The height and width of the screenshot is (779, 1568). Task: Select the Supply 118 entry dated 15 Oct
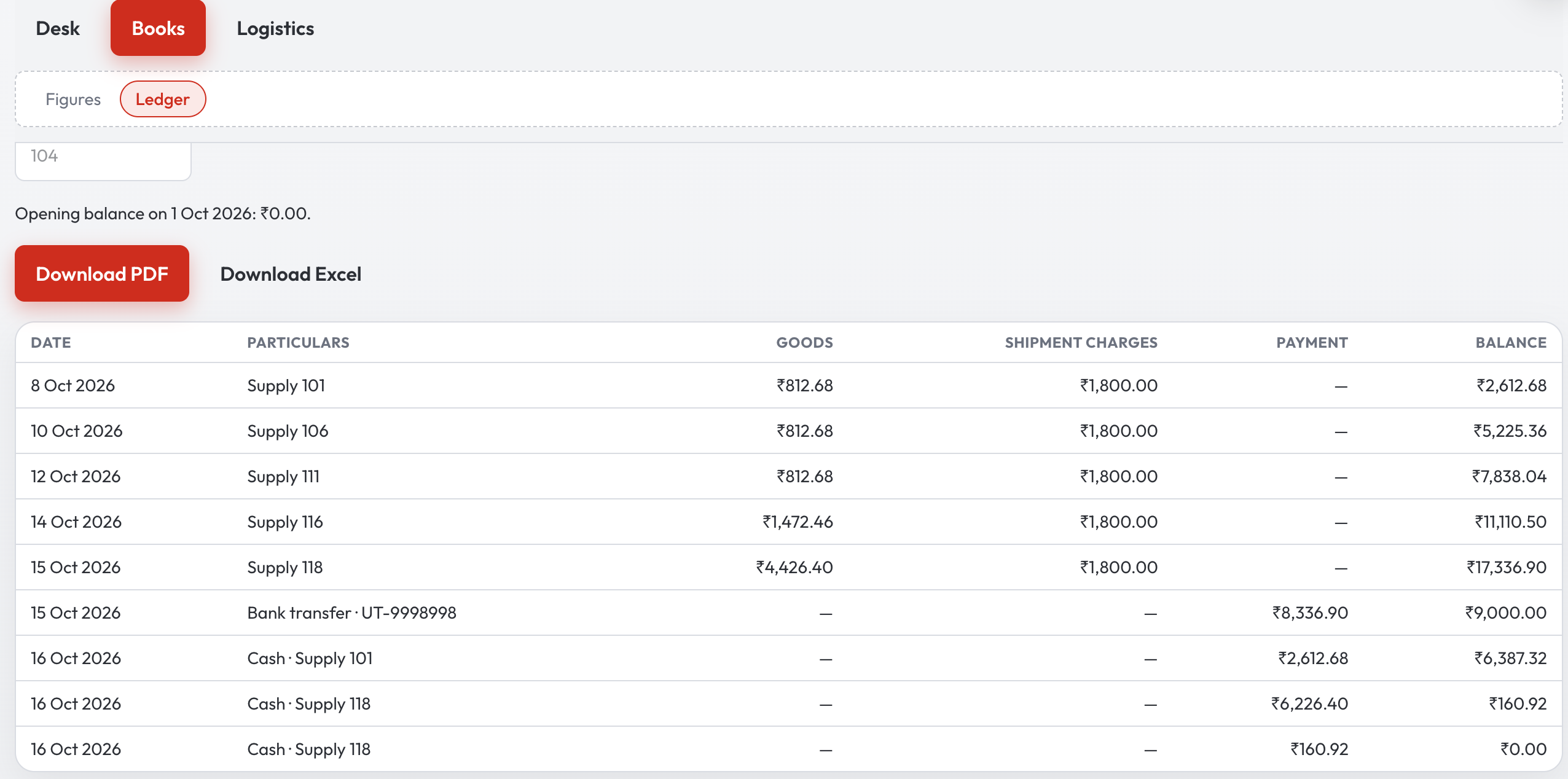click(x=788, y=567)
